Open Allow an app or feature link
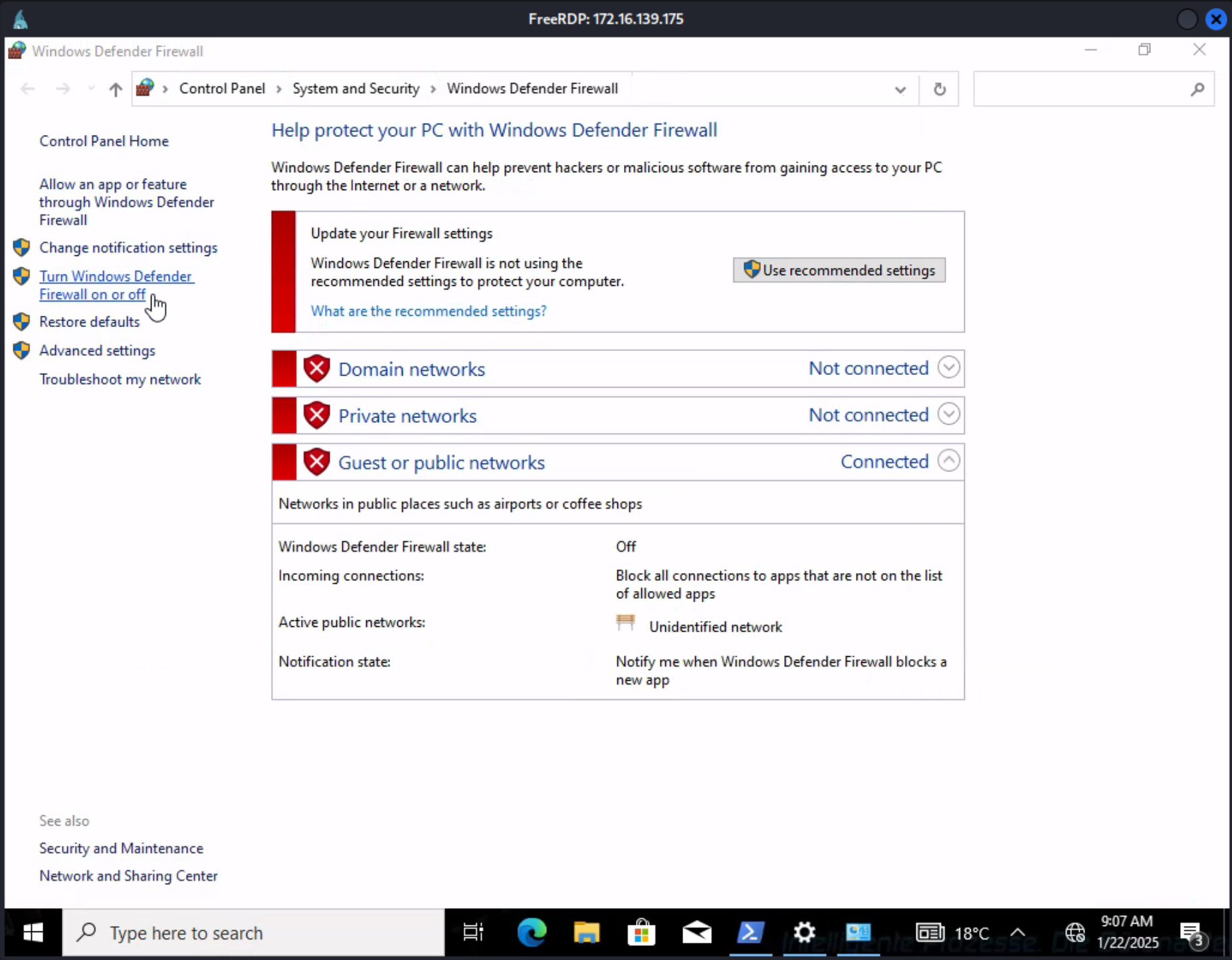 point(126,202)
